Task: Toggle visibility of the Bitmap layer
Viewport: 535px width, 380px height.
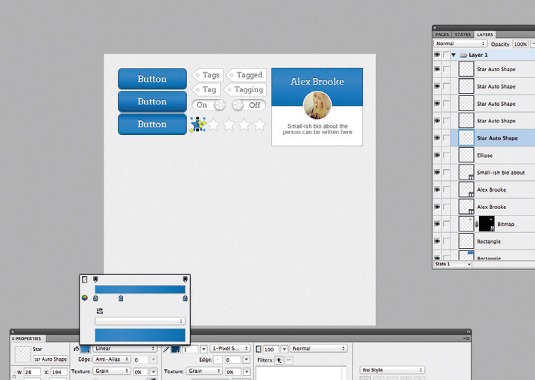Action: coord(437,224)
